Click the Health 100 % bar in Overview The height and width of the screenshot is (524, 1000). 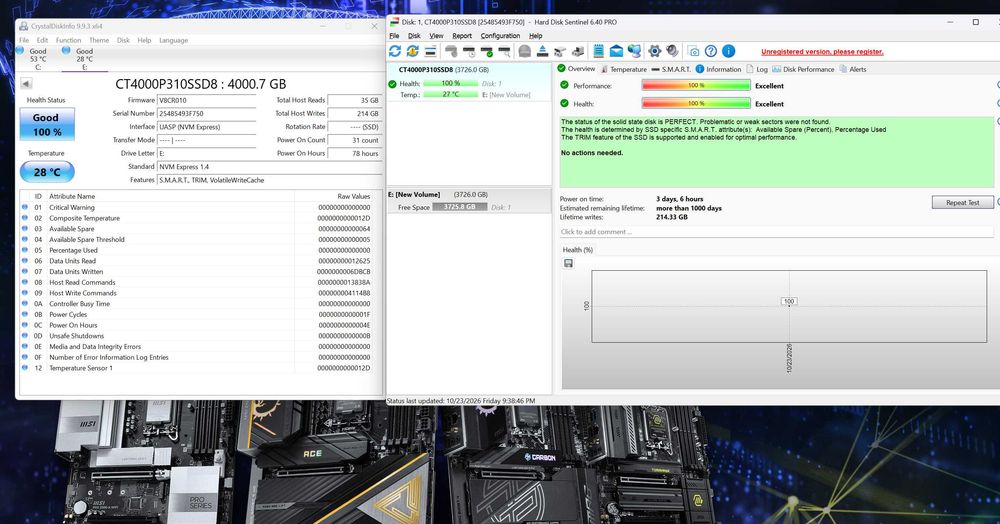pos(696,103)
